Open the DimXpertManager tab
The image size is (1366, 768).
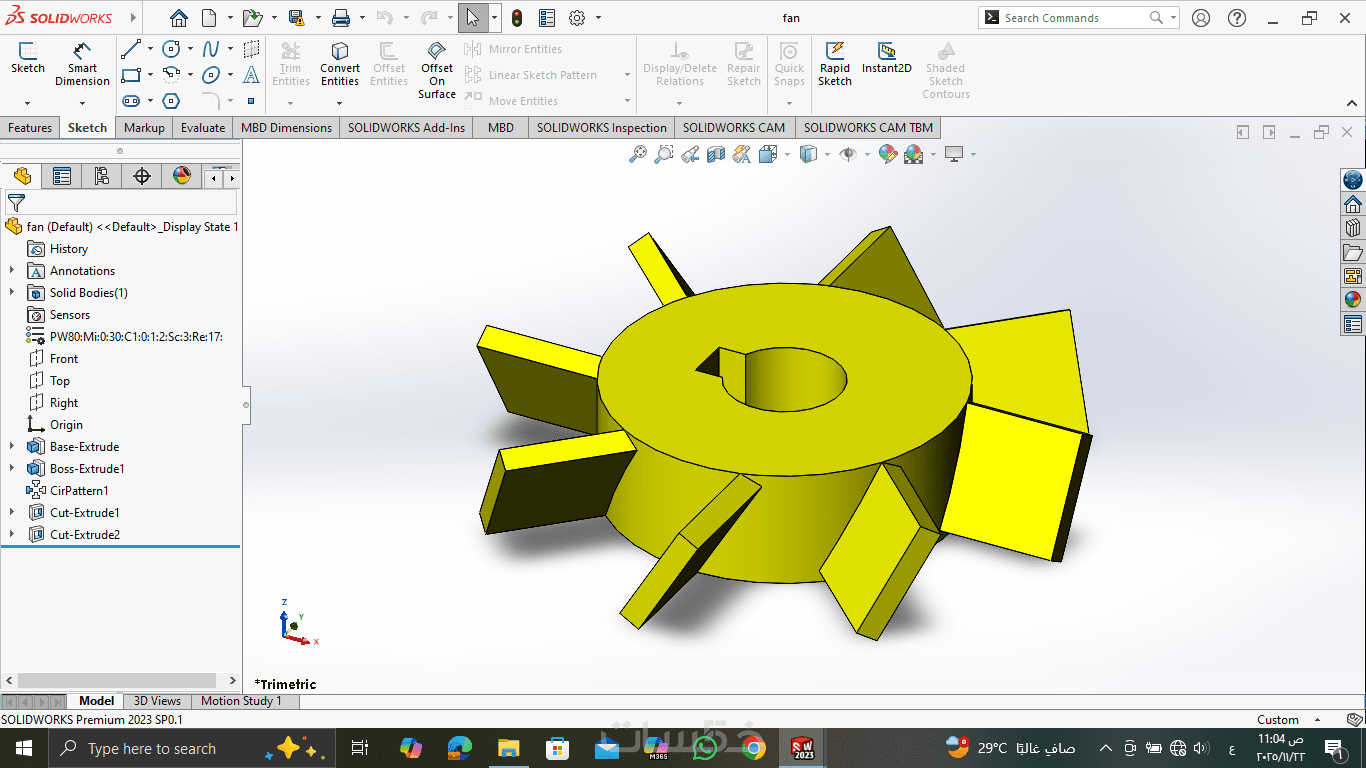point(142,177)
